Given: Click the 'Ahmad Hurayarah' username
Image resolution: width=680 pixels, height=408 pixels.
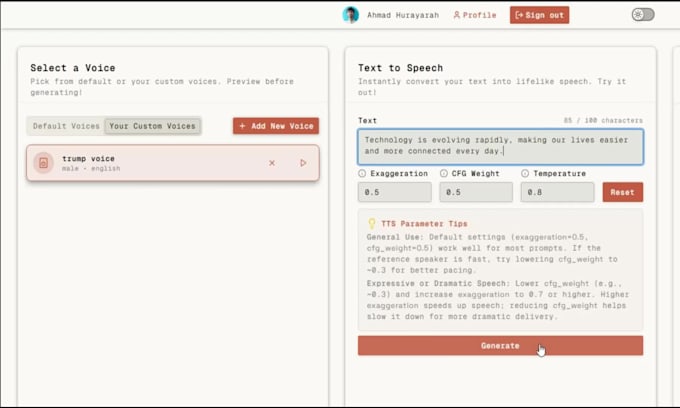Looking at the screenshot, I should tap(403, 15).
